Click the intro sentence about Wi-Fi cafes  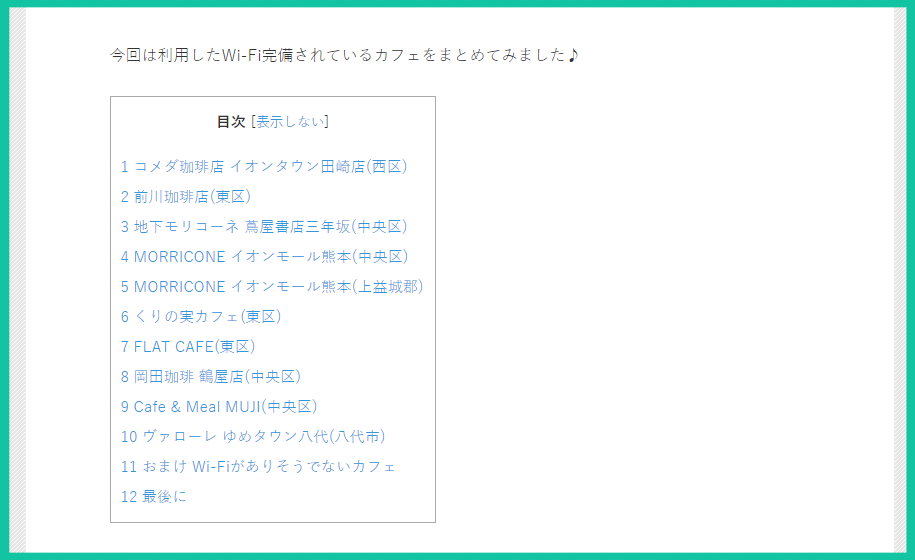[x=344, y=55]
